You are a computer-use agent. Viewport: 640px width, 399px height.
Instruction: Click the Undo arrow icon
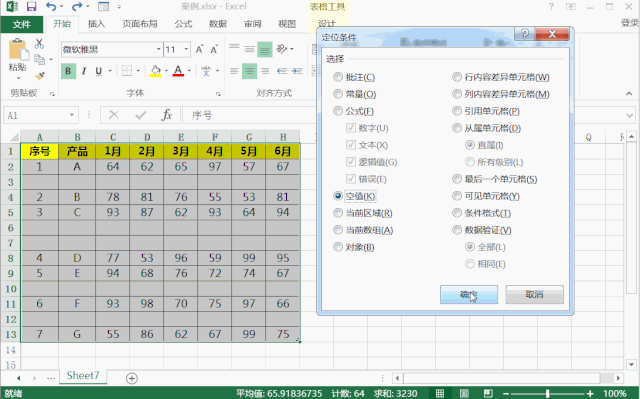coord(51,7)
